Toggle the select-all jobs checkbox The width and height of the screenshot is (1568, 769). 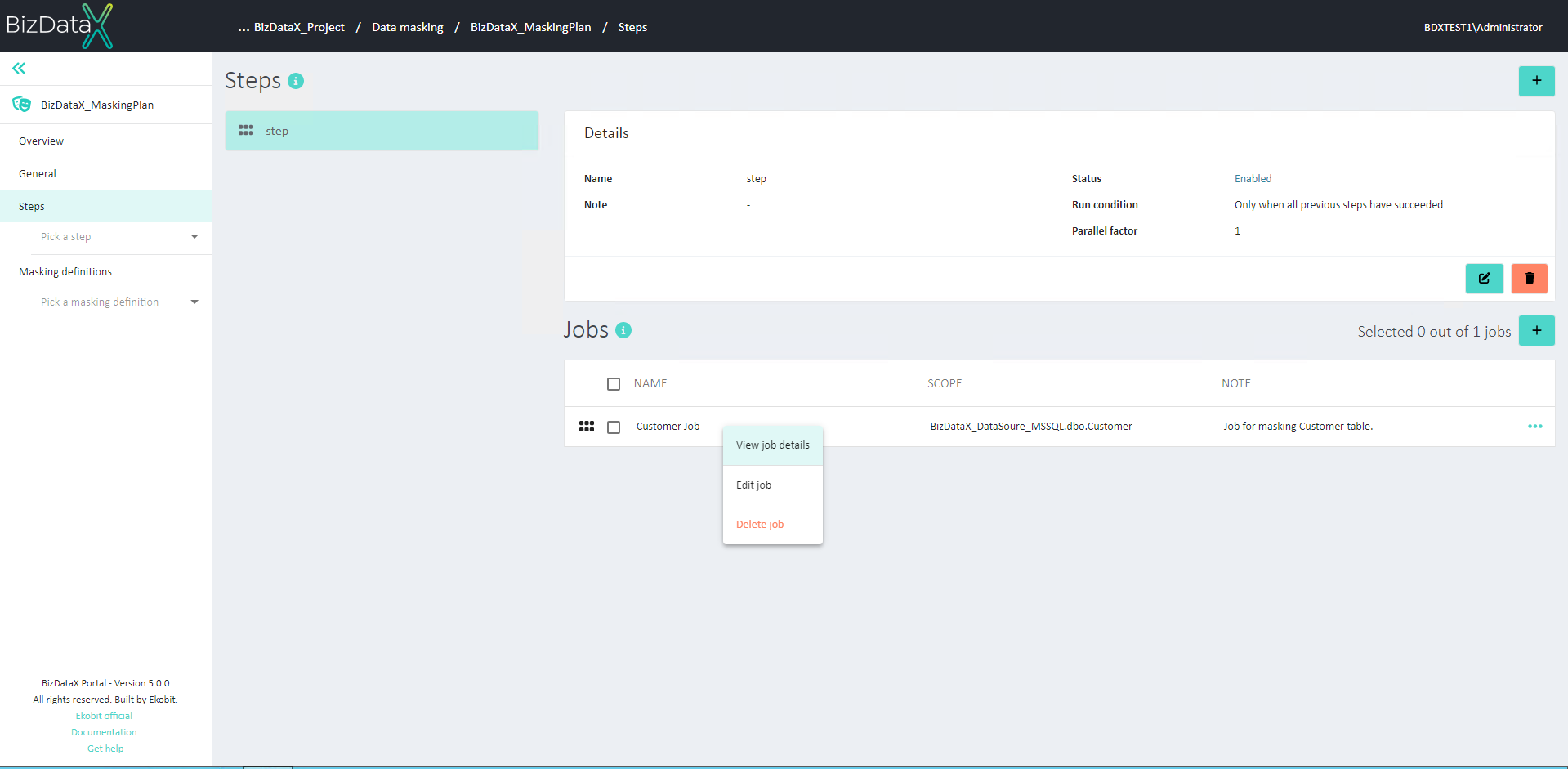[x=614, y=384]
